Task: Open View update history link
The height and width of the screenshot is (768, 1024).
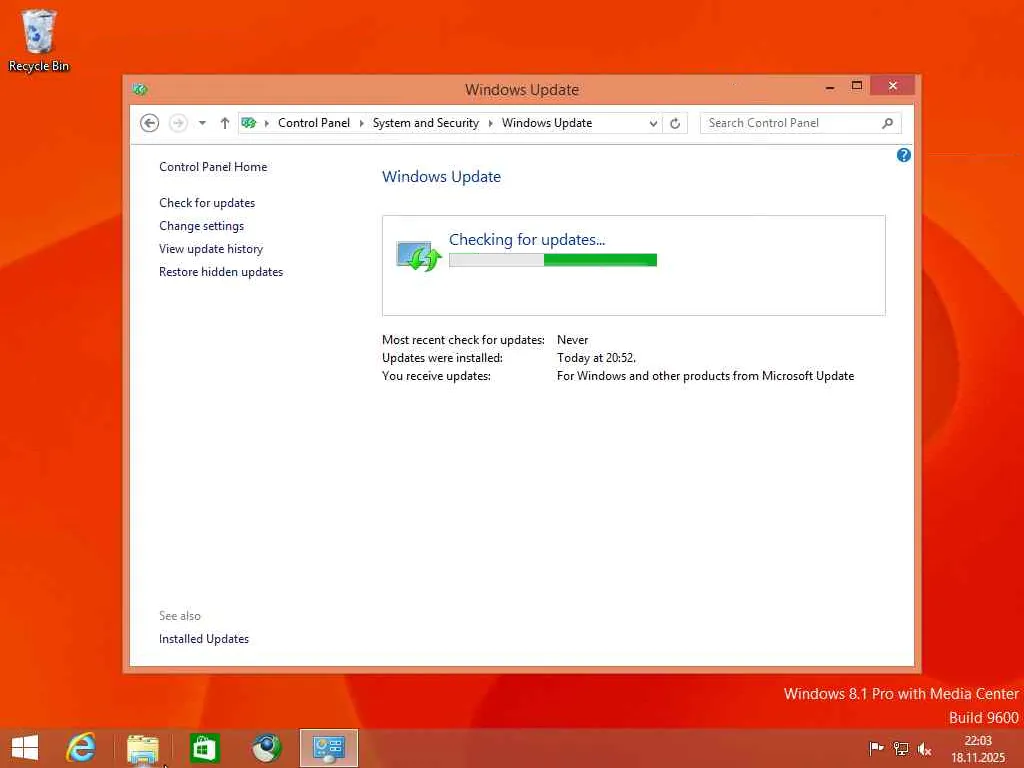Action: 211,248
